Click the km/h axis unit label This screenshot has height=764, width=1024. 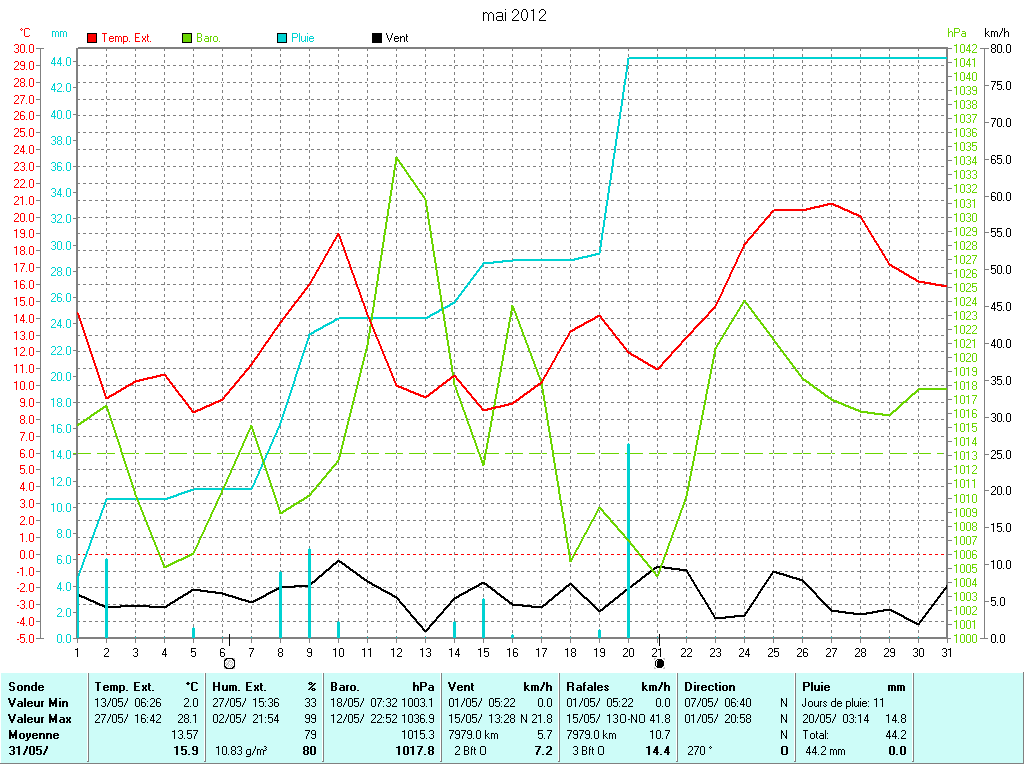click(997, 33)
